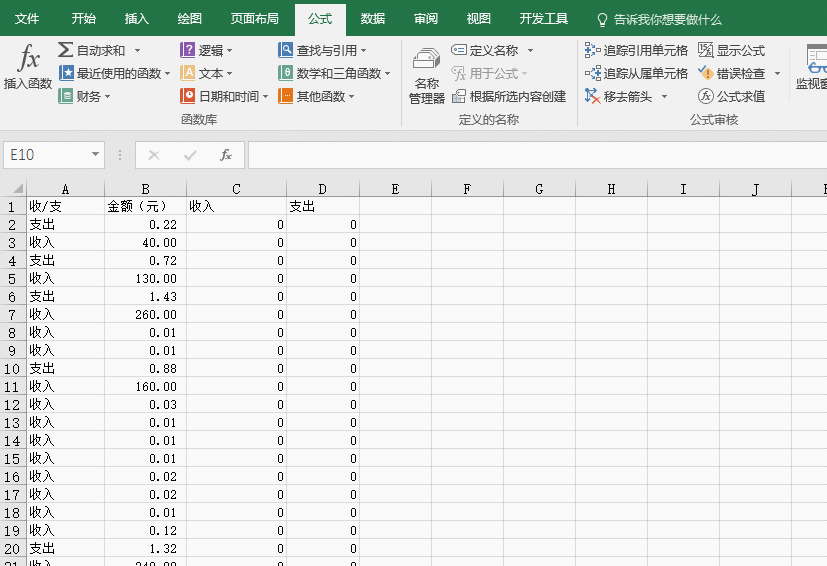Switch to the Review (审阅) tab
Image resolution: width=827 pixels, height=566 pixels.
pos(426,19)
